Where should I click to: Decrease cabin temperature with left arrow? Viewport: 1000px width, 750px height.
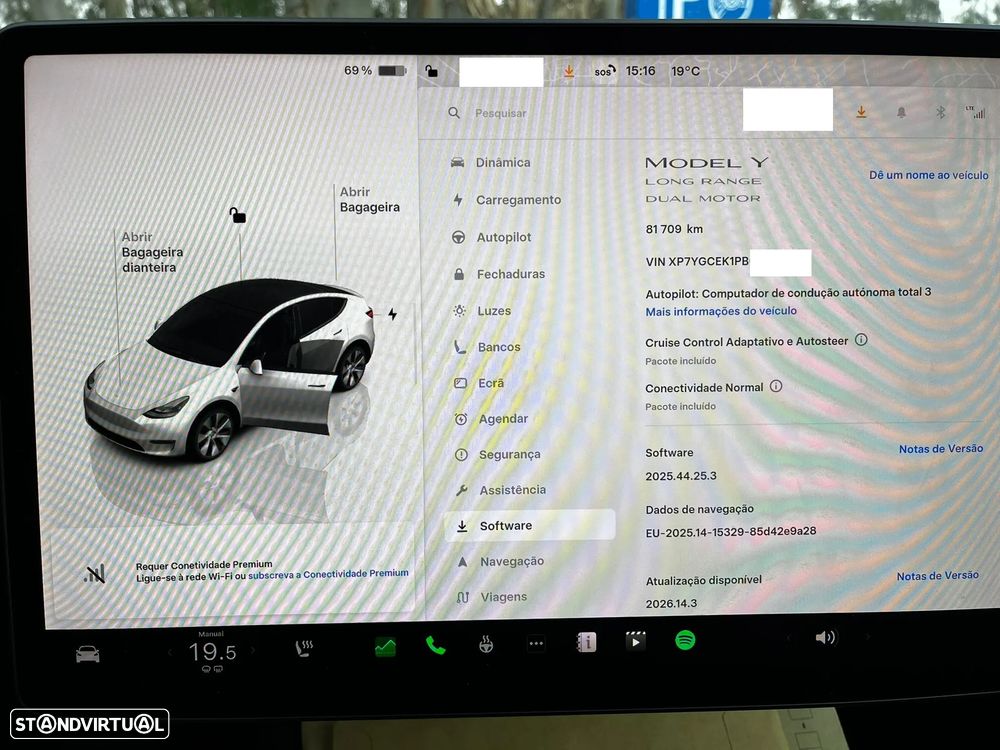coord(170,652)
